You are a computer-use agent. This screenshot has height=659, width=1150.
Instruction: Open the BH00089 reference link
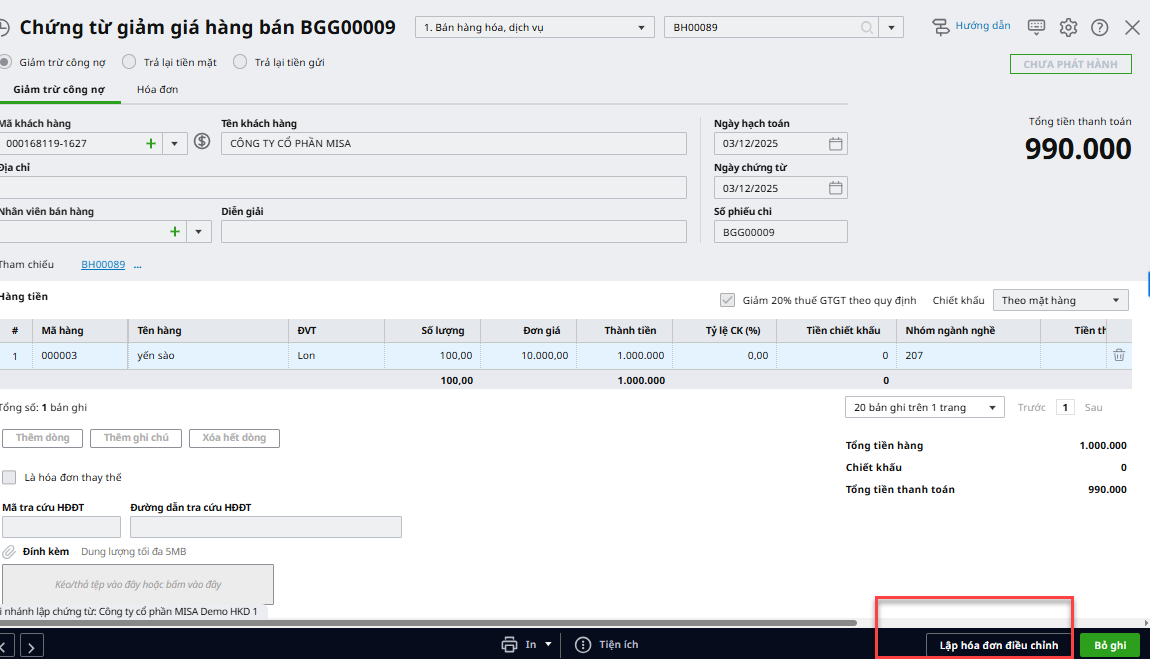[x=103, y=265]
